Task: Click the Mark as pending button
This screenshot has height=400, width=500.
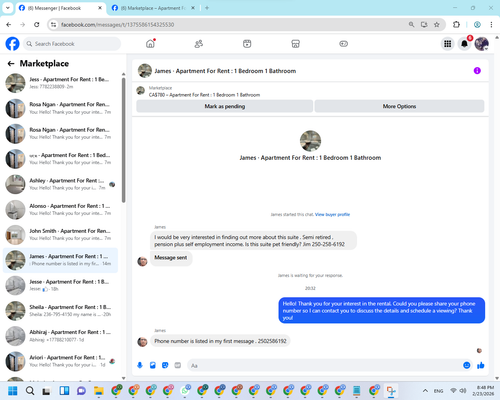Action: tap(225, 106)
